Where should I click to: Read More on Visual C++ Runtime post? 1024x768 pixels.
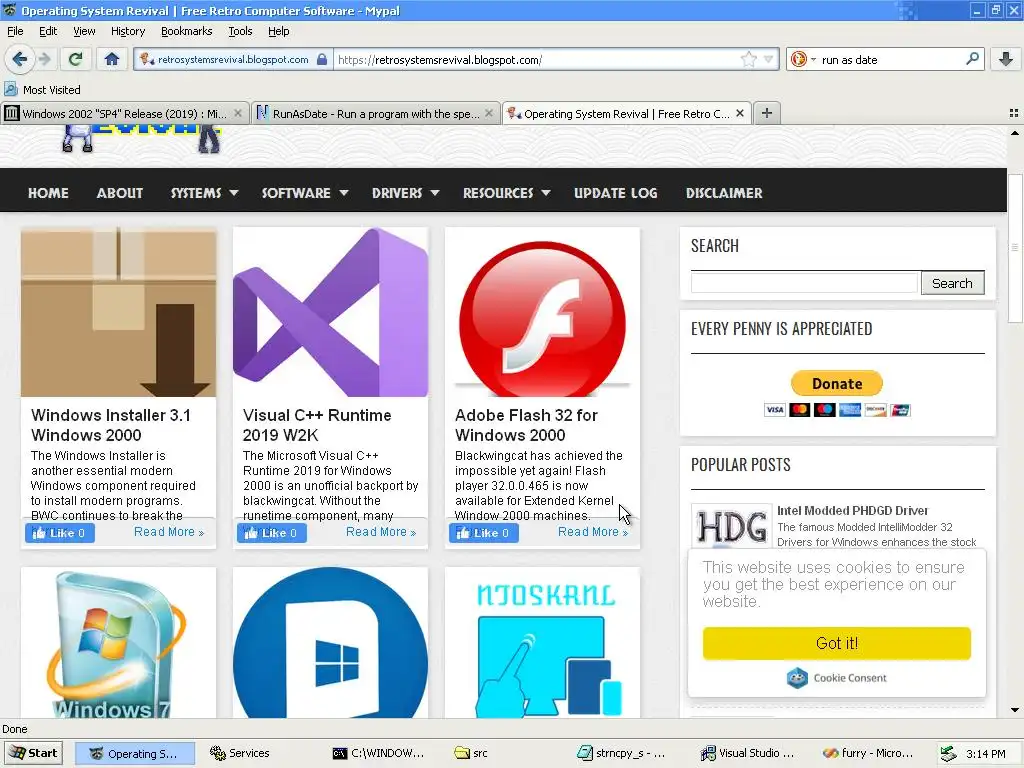point(381,532)
